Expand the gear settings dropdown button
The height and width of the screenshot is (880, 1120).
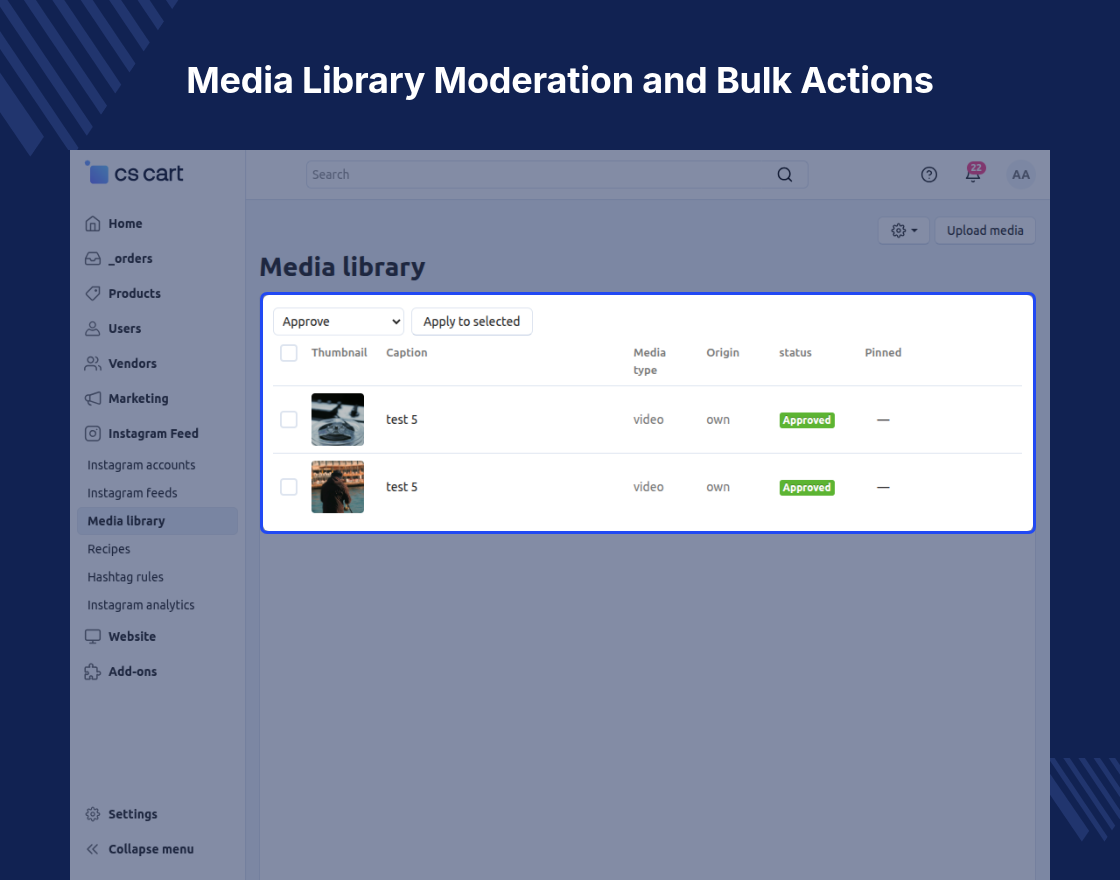(x=904, y=231)
